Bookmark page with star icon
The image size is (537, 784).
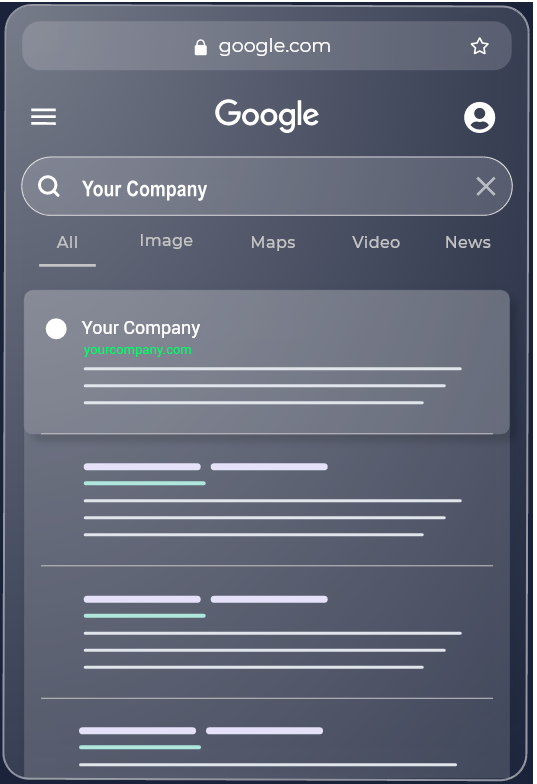[479, 46]
